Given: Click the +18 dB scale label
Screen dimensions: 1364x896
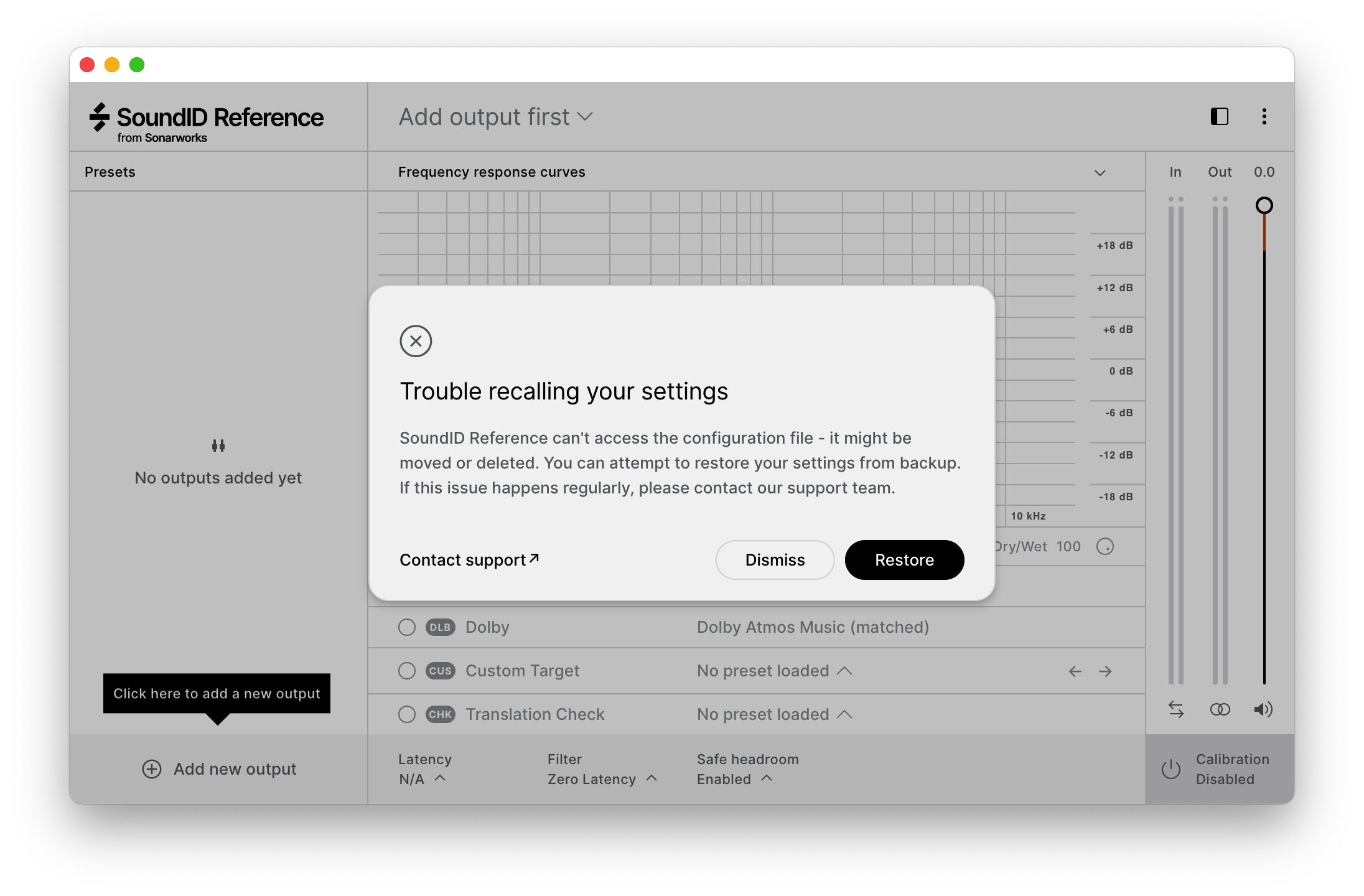Looking at the screenshot, I should 1114,245.
